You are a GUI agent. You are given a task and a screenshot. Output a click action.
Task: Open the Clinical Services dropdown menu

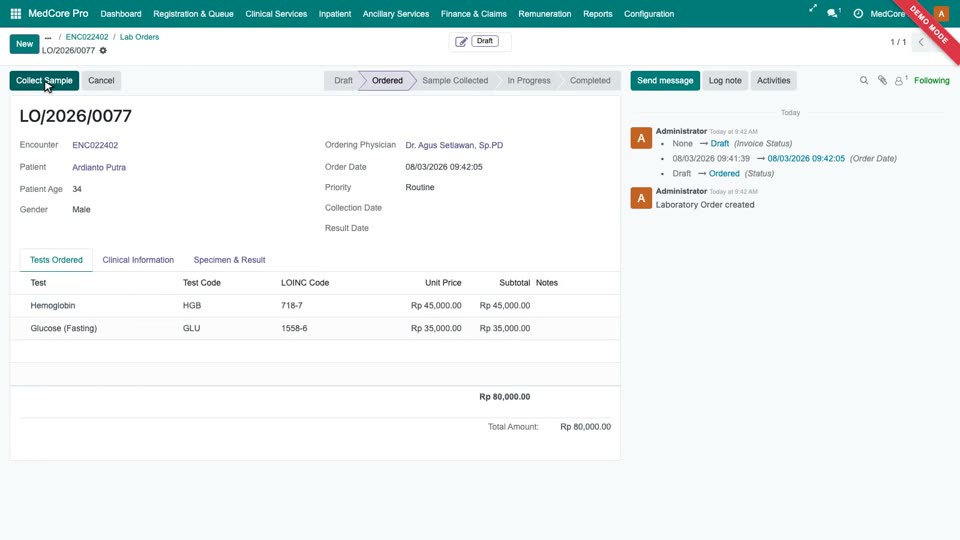coord(276,13)
